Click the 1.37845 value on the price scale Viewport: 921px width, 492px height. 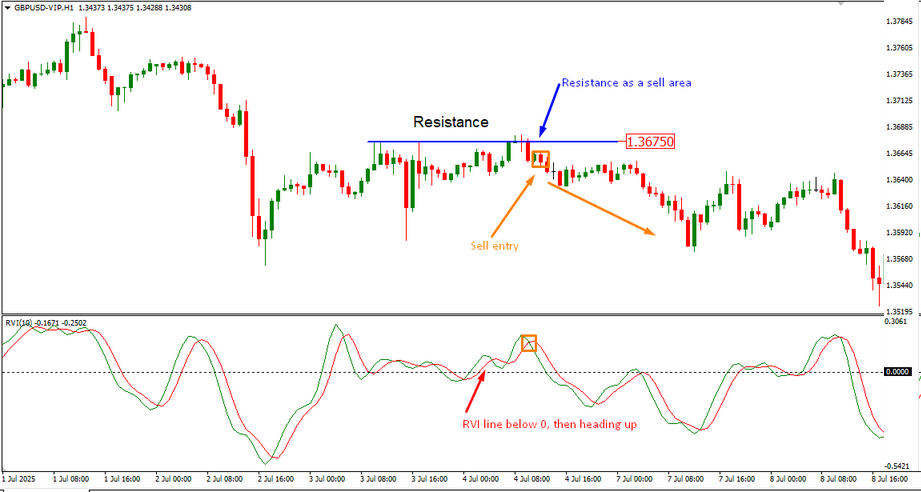[x=900, y=21]
